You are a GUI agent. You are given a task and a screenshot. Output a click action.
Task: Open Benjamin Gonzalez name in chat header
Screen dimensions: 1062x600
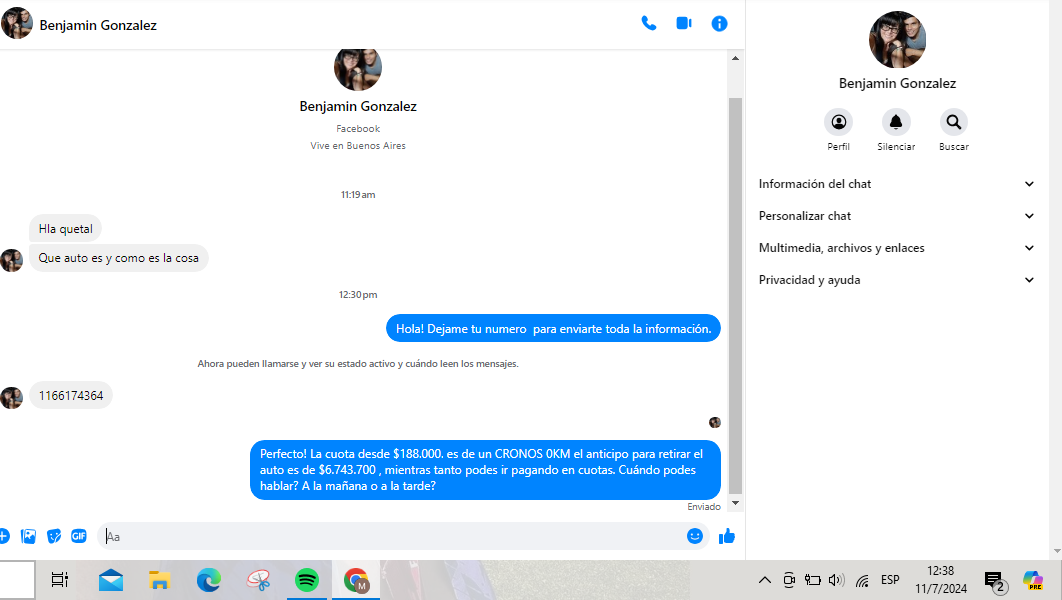pos(98,25)
